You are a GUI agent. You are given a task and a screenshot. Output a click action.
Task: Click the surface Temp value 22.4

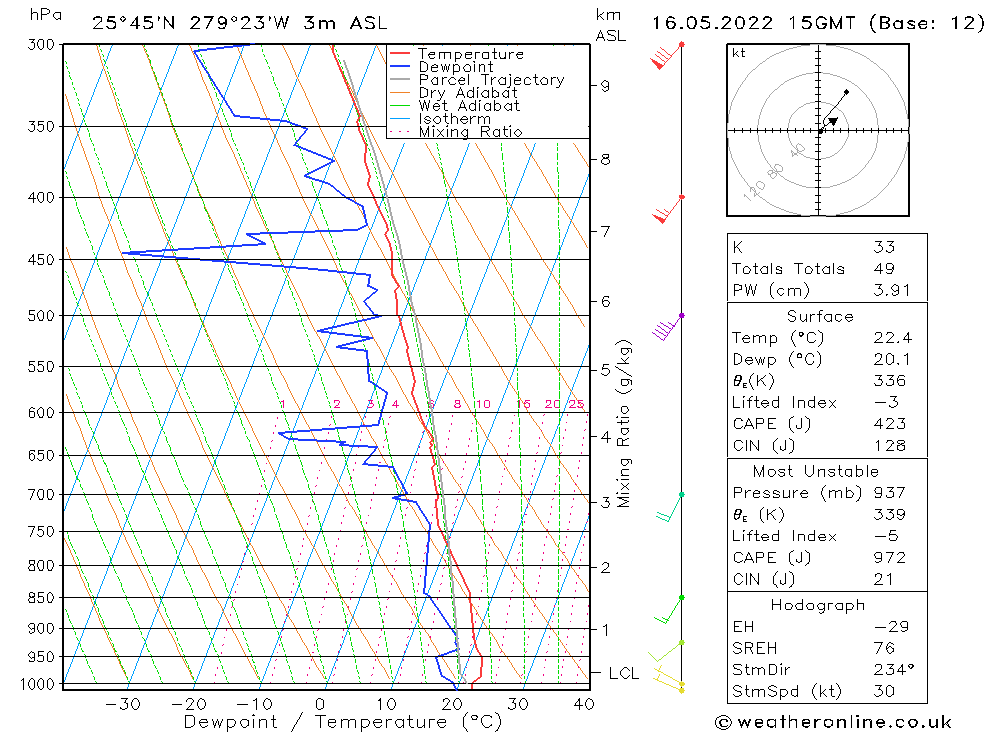click(893, 337)
